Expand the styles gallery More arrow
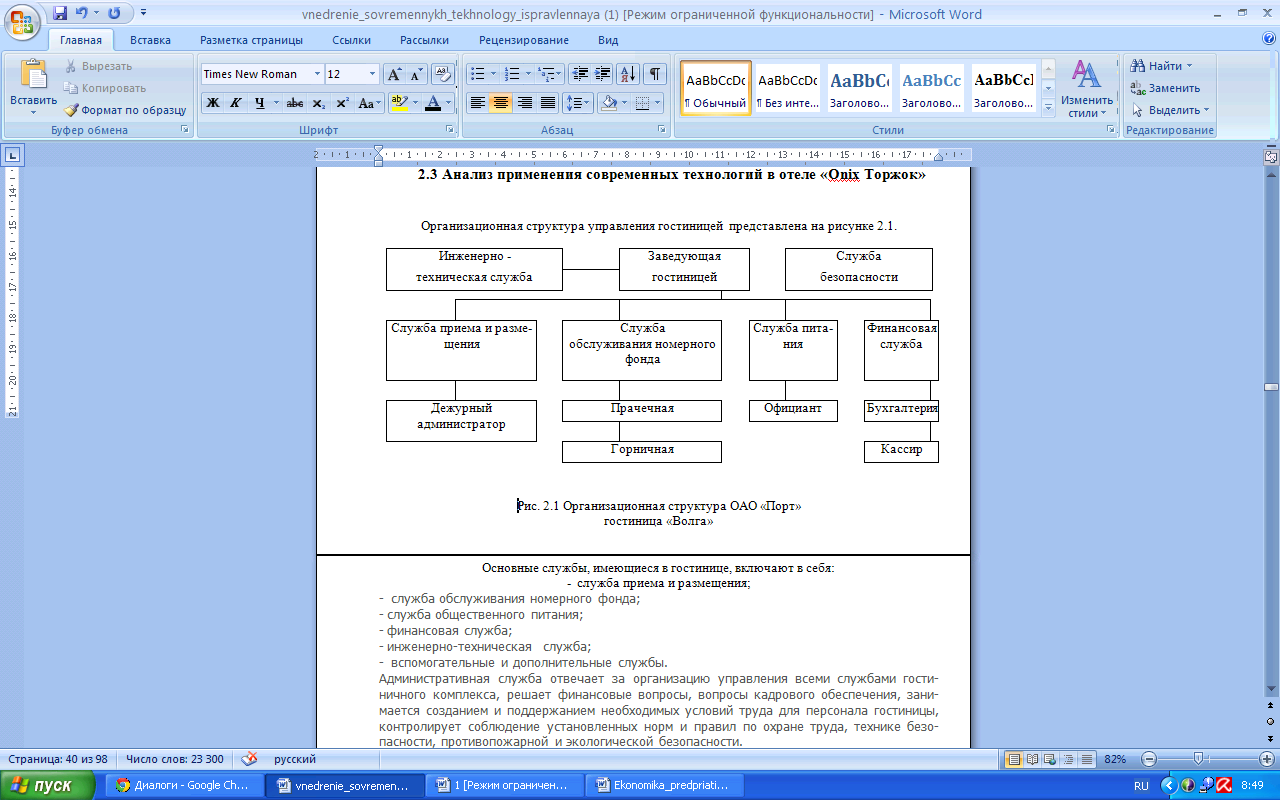This screenshot has width=1280, height=800. point(1048,105)
